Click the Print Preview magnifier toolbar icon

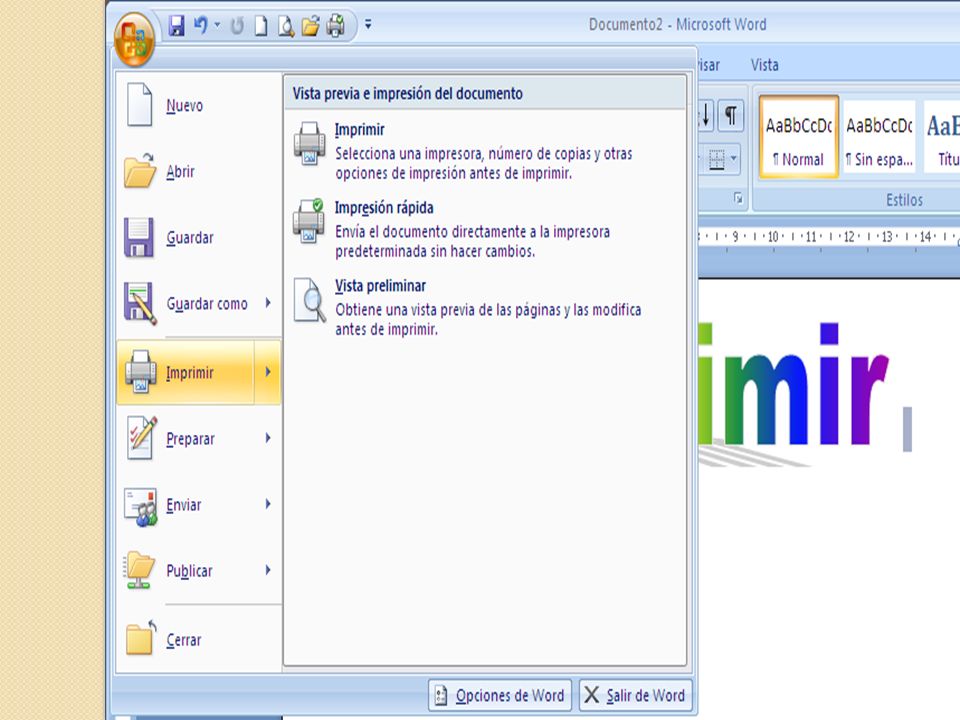(285, 26)
